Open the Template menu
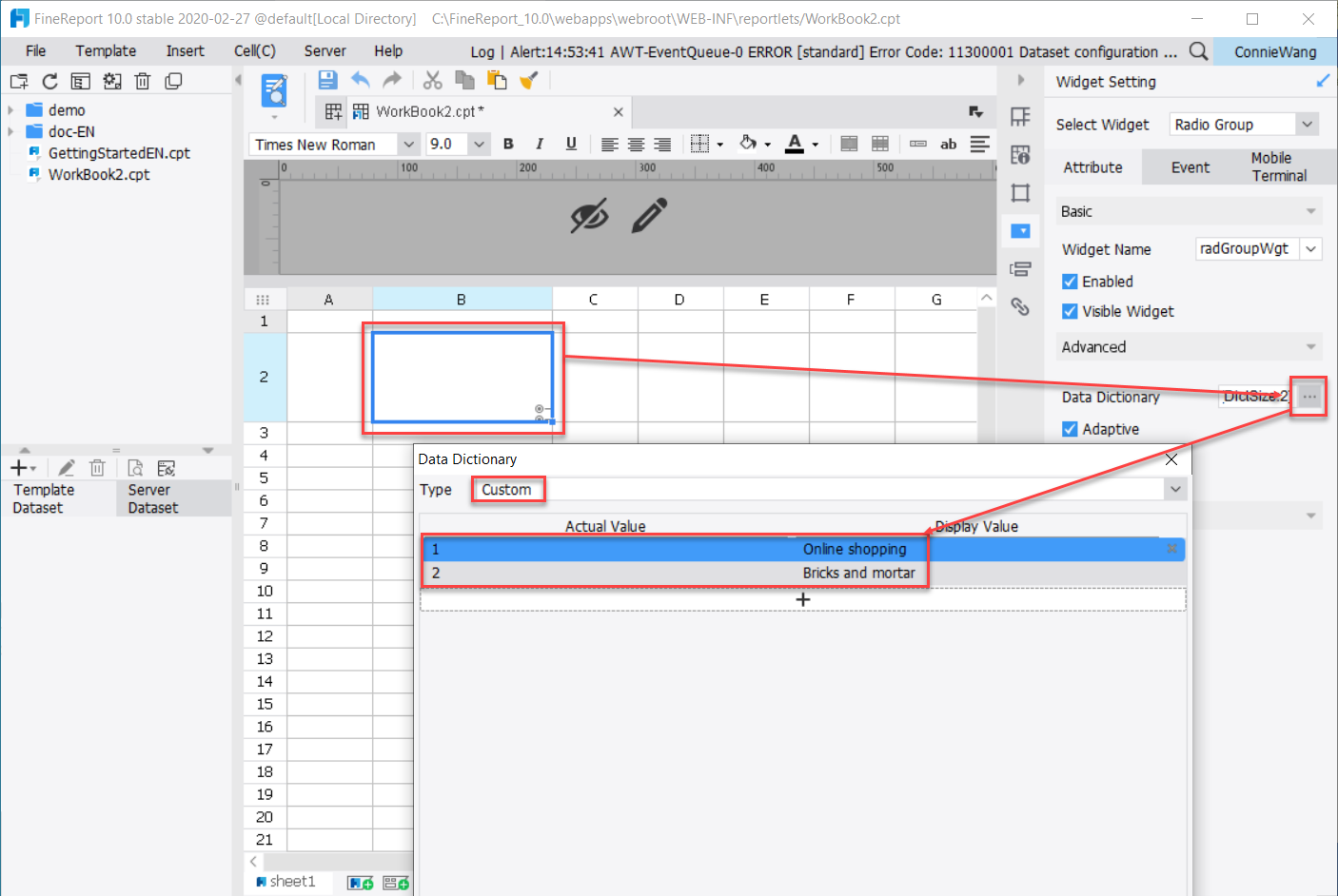This screenshot has height=896, width=1338. [x=105, y=50]
